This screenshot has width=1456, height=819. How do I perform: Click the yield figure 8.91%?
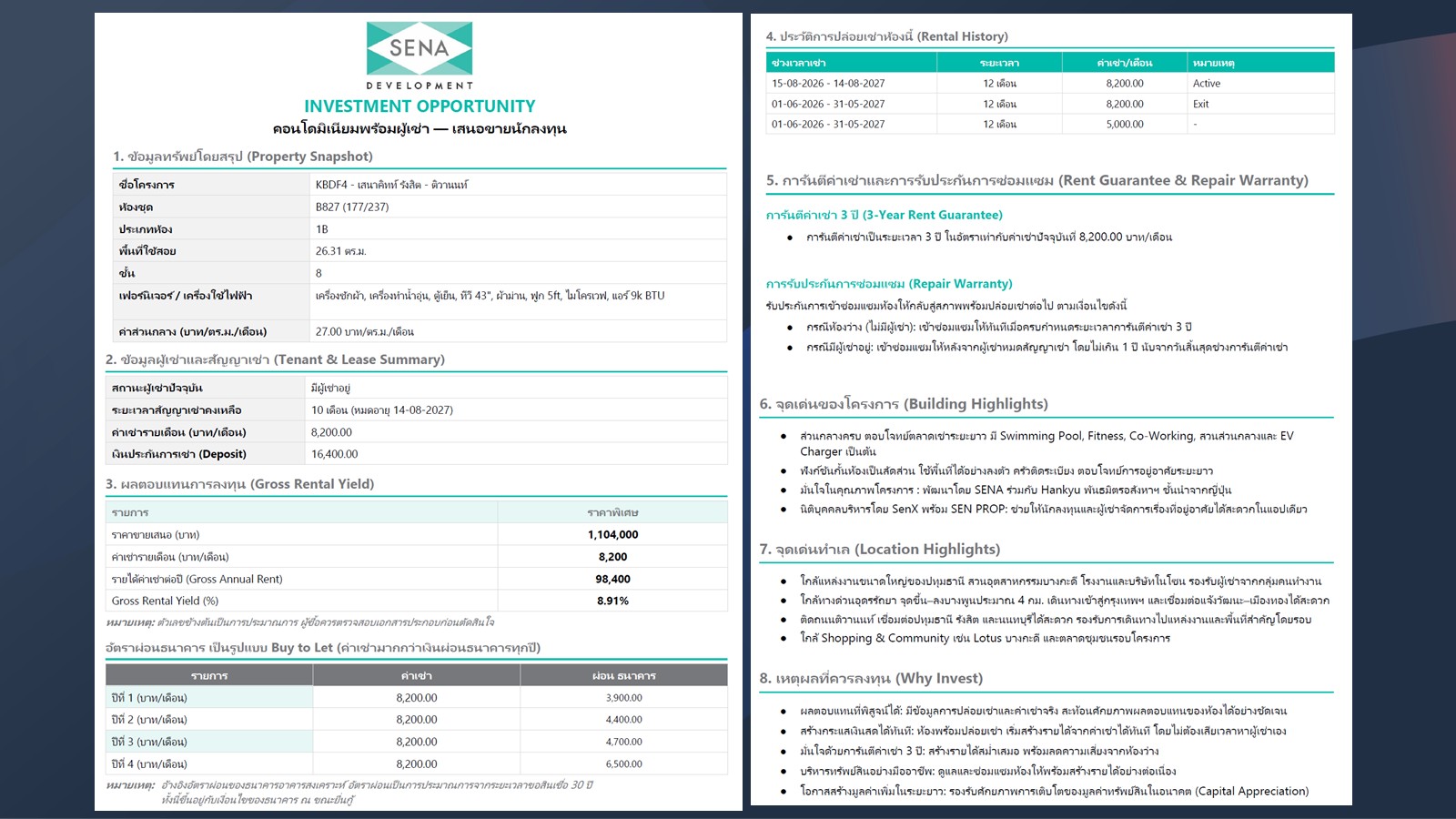pos(612,601)
